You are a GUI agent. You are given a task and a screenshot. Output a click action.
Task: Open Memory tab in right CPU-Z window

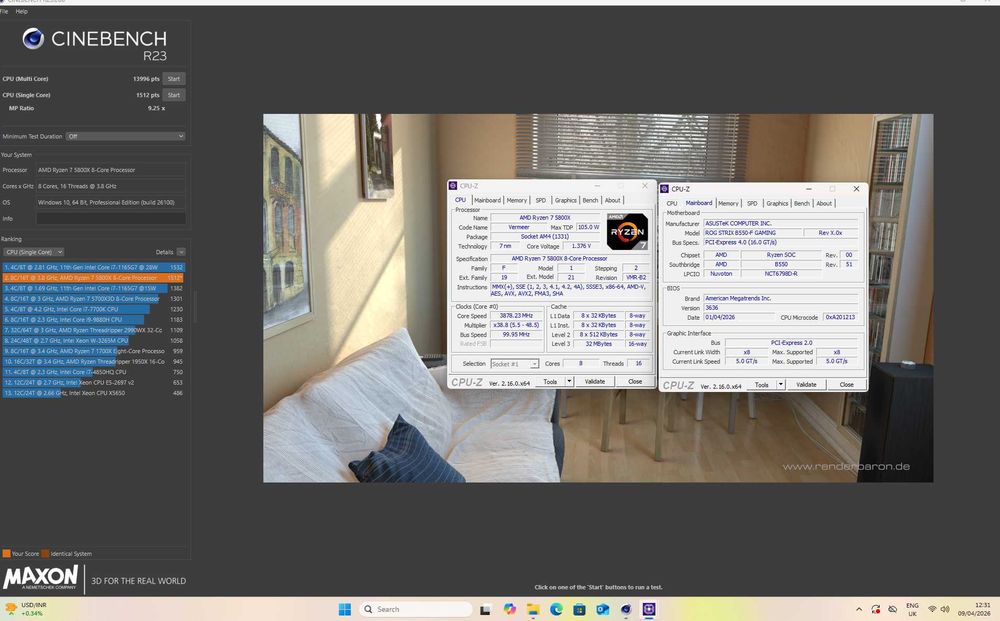click(x=728, y=203)
